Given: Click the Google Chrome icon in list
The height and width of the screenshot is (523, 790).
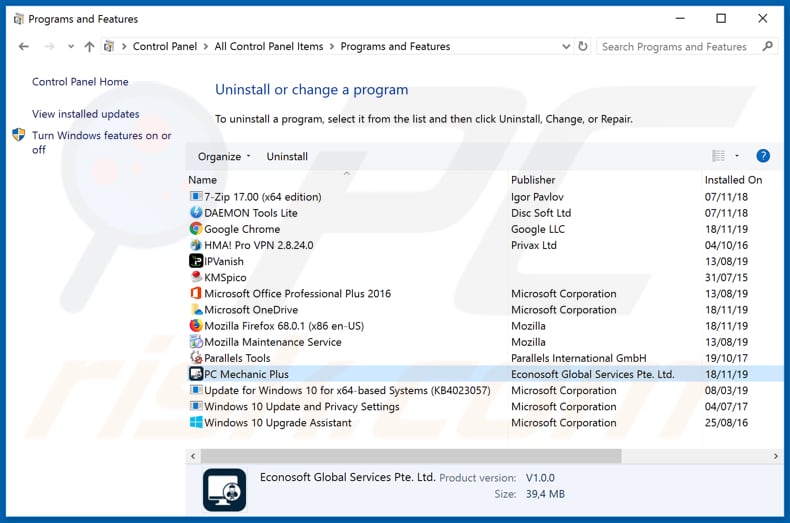Looking at the screenshot, I should [196, 229].
